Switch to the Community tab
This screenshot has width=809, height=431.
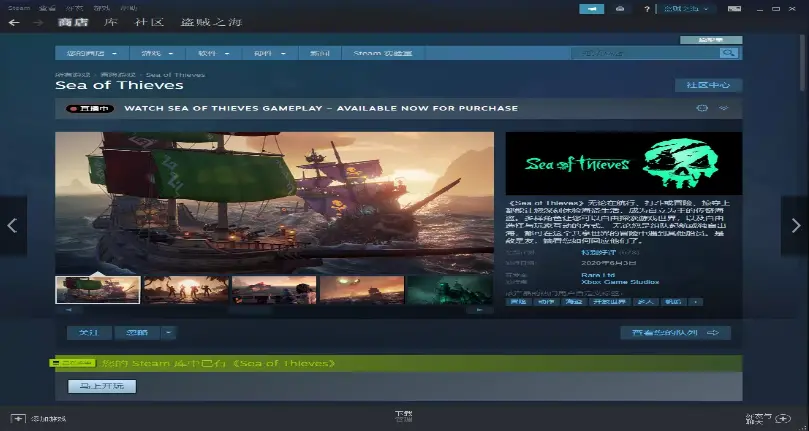pyautogui.click(x=150, y=22)
